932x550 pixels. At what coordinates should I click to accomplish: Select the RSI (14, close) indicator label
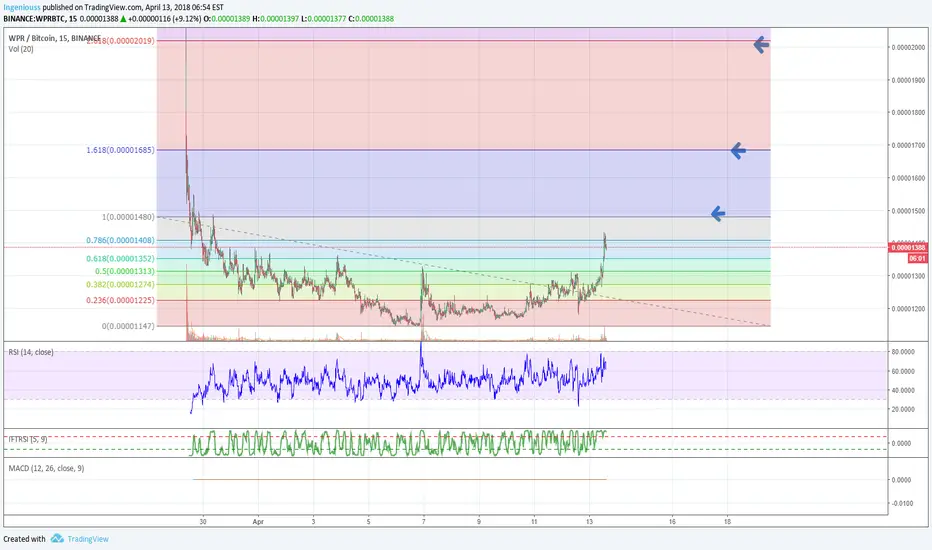tap(31, 352)
